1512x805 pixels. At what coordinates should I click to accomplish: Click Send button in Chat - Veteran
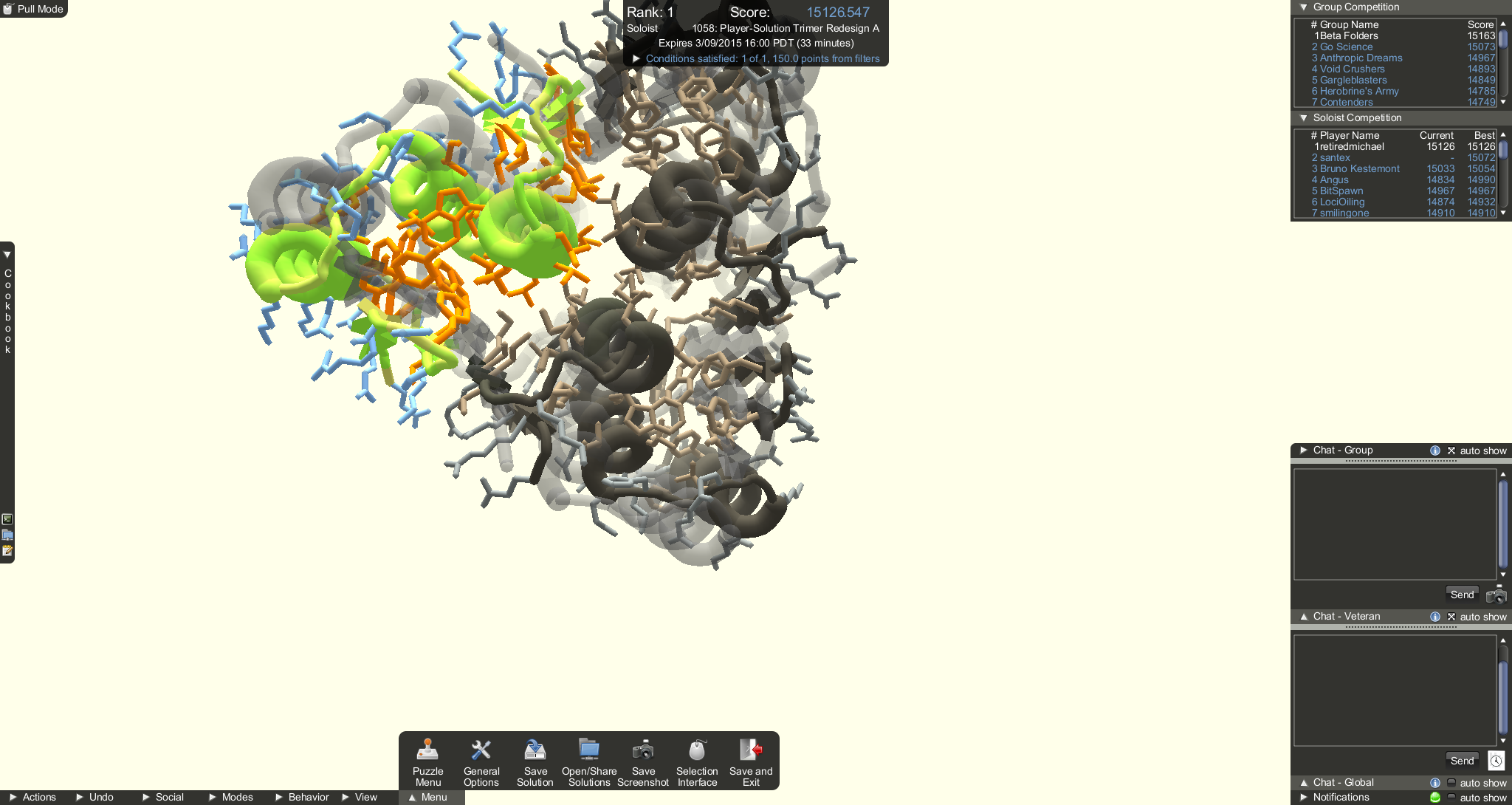click(x=1461, y=761)
